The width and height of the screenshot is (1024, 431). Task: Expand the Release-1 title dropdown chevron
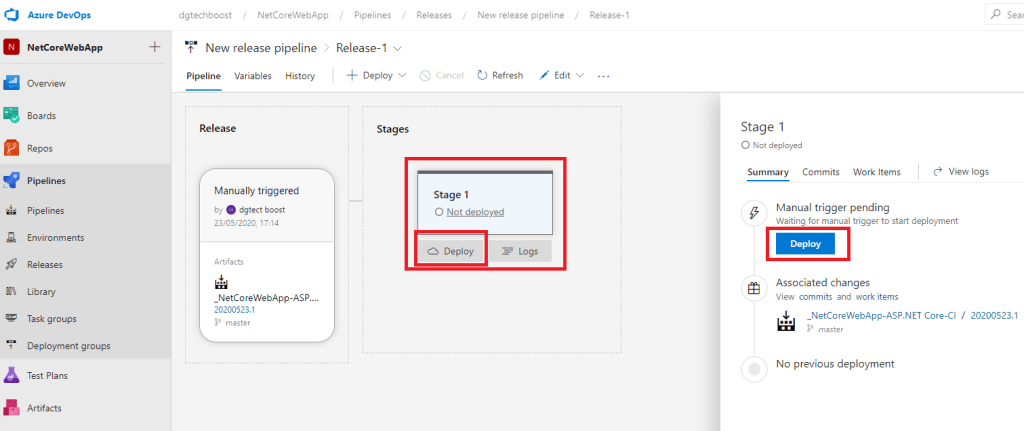[x=398, y=48]
